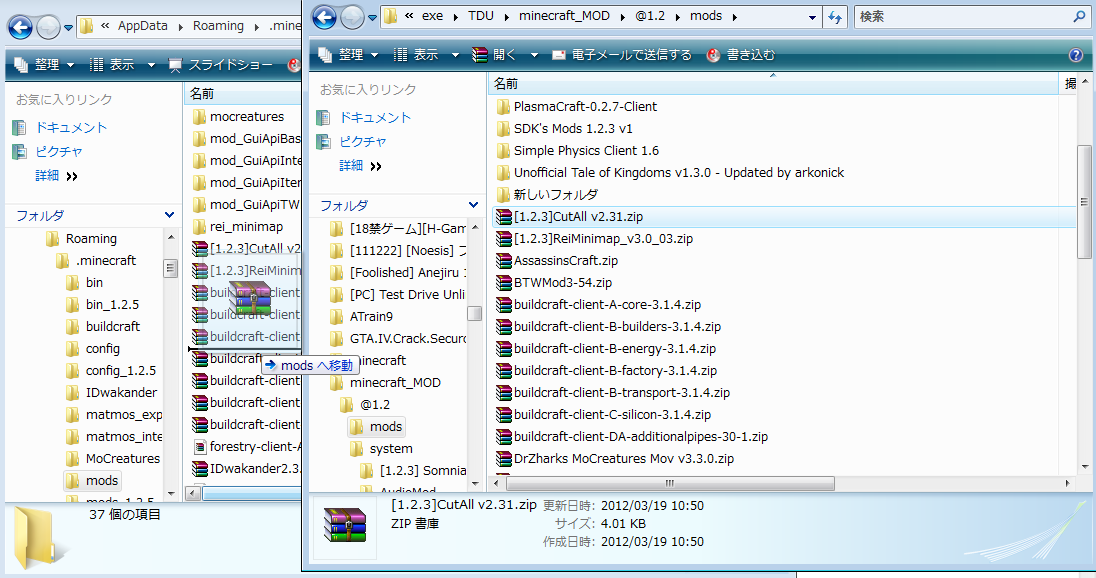Select AssassinsCraft.zip file
This screenshot has height=578, width=1096.
pyautogui.click(x=557, y=261)
